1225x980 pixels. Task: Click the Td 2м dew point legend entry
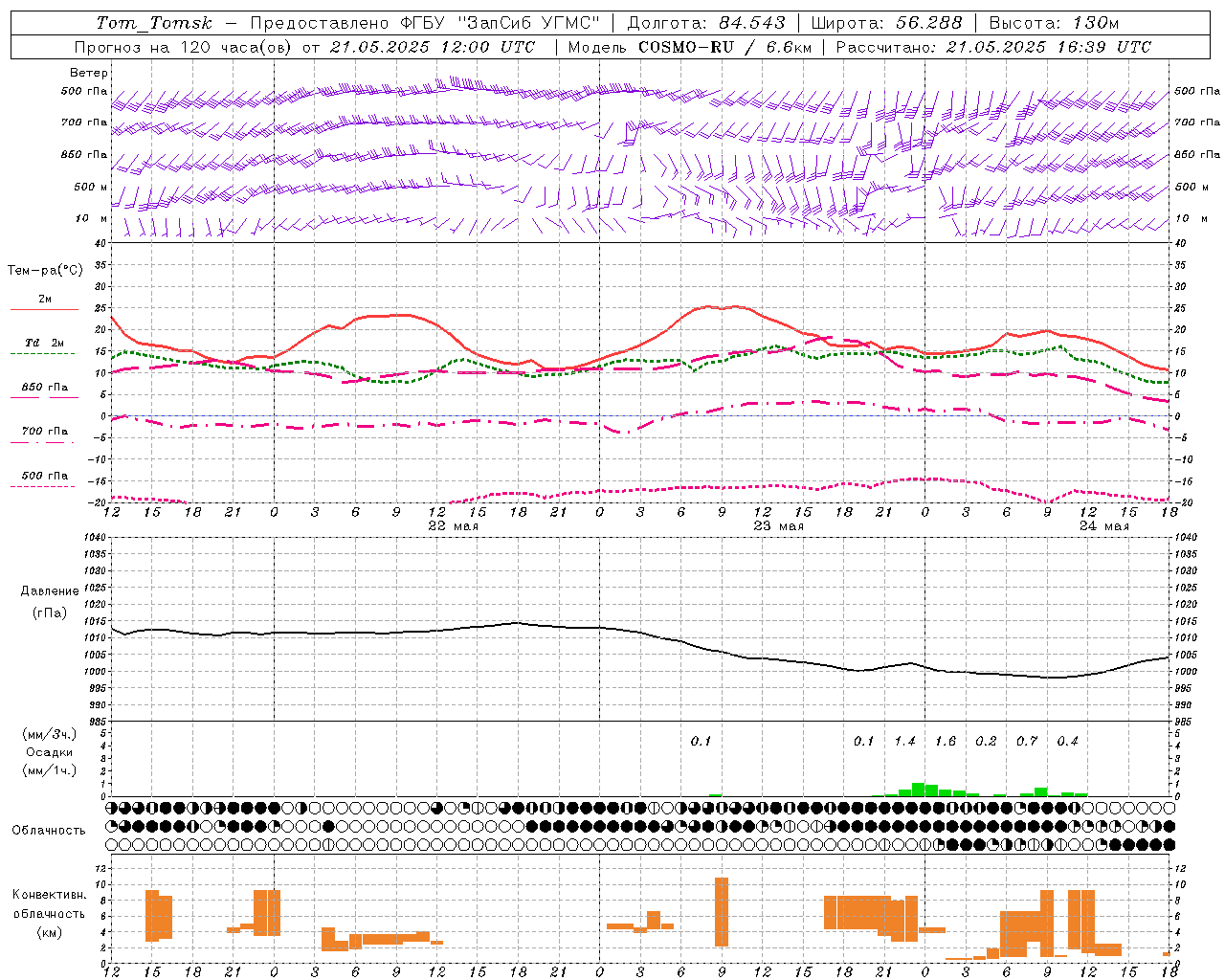click(x=45, y=343)
